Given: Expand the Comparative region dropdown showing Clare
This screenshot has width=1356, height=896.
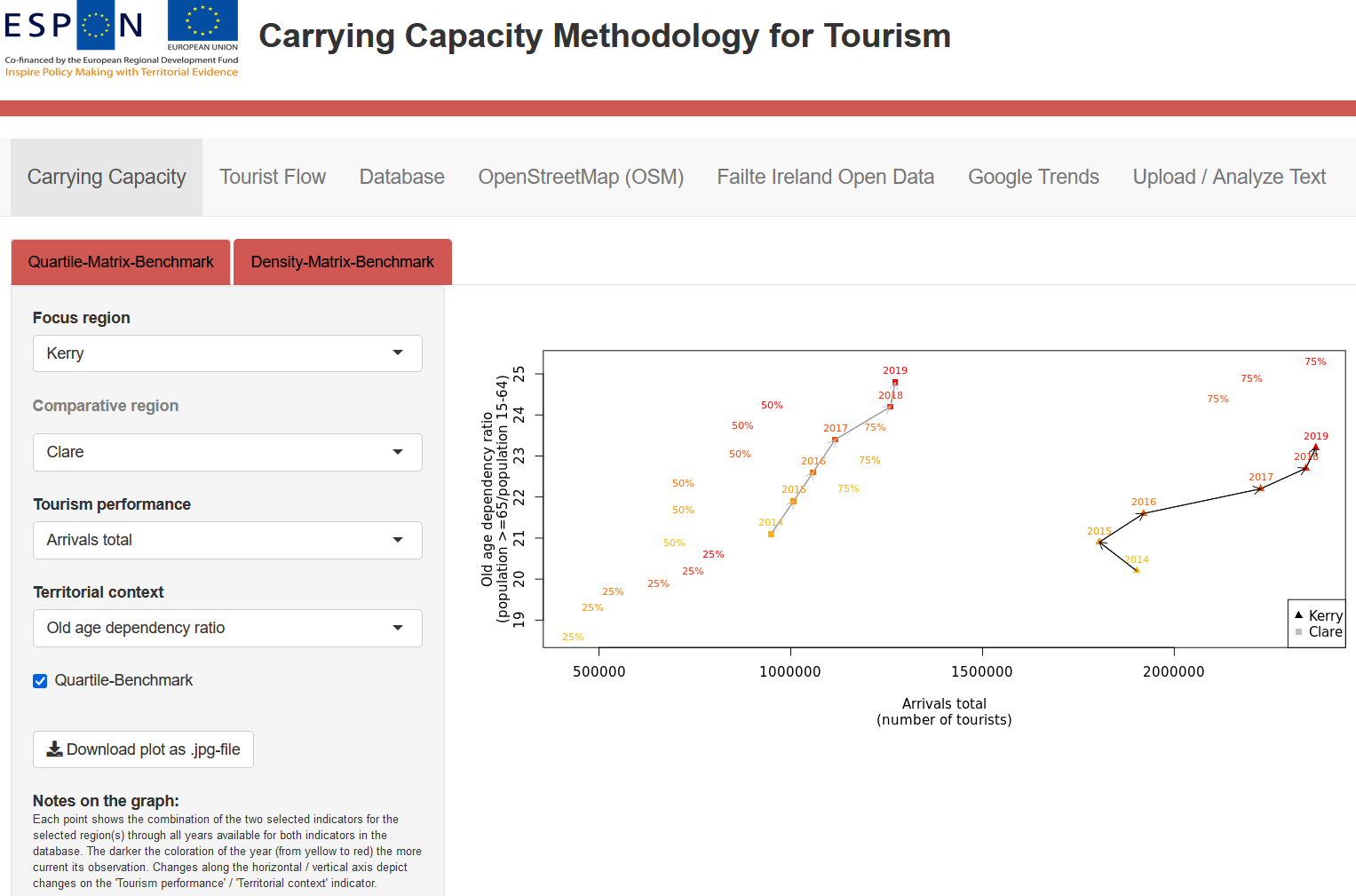Looking at the screenshot, I should 227,452.
